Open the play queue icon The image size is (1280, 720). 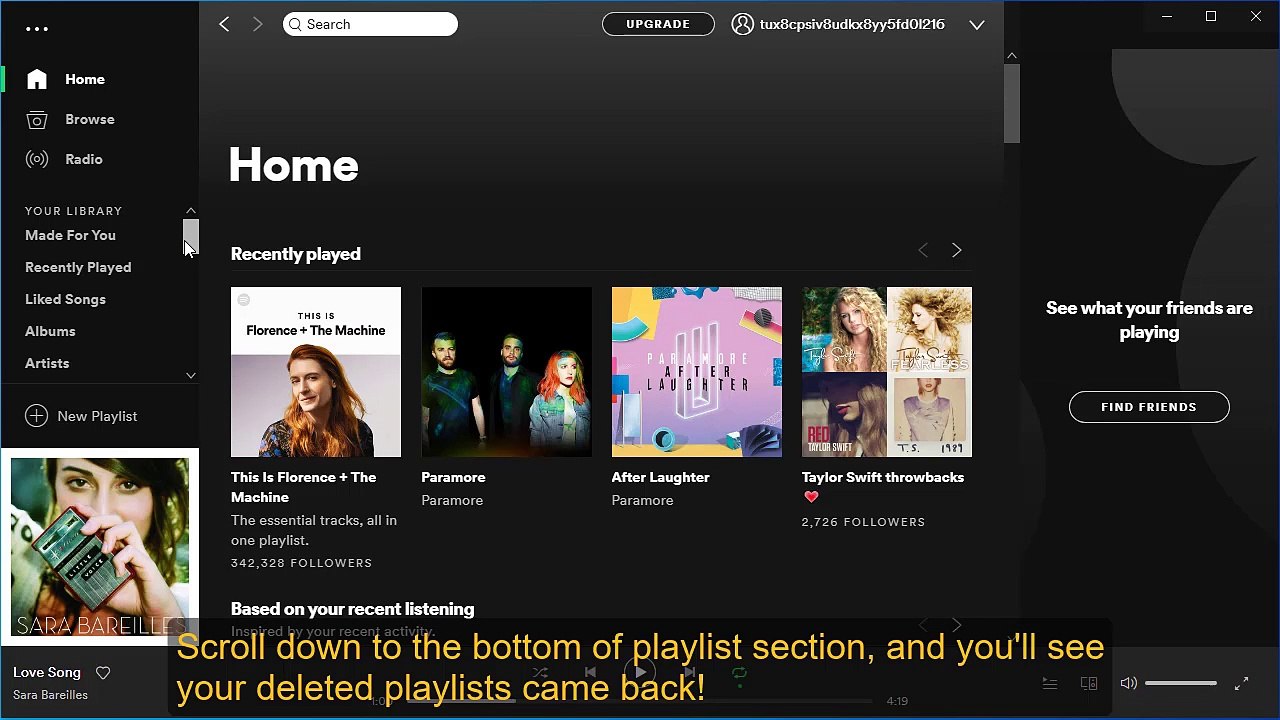(x=1050, y=683)
